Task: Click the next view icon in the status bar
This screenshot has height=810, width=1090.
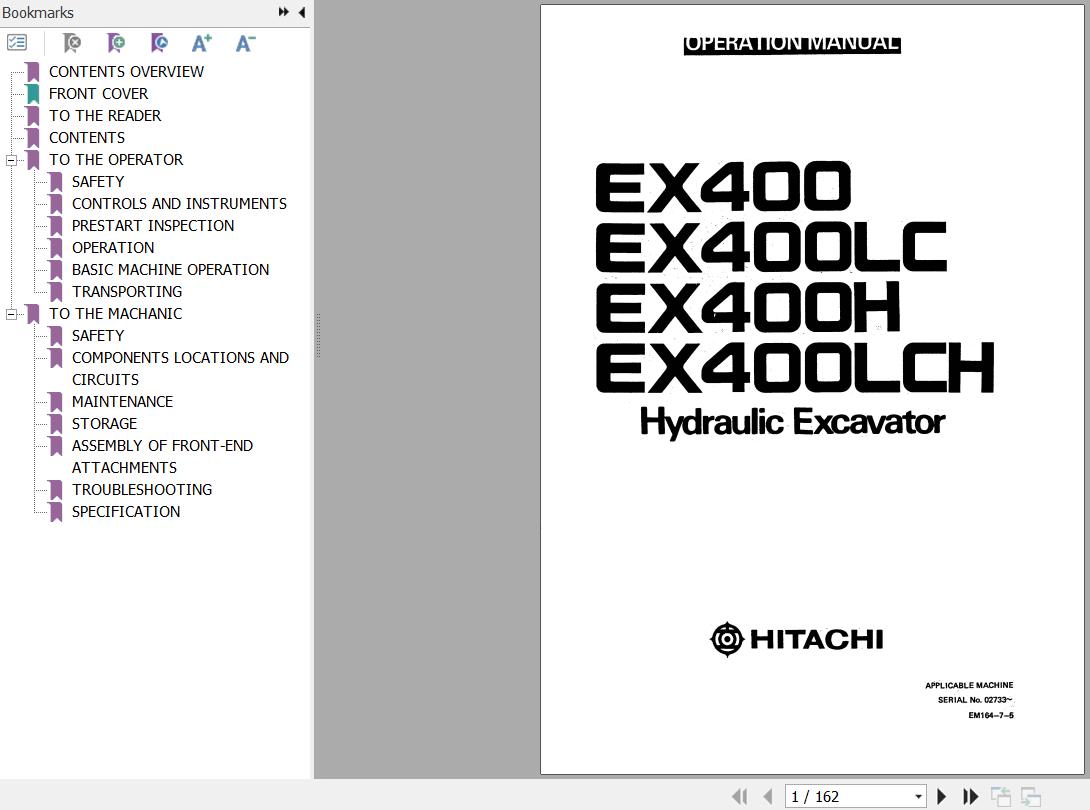Action: [x=1030, y=796]
